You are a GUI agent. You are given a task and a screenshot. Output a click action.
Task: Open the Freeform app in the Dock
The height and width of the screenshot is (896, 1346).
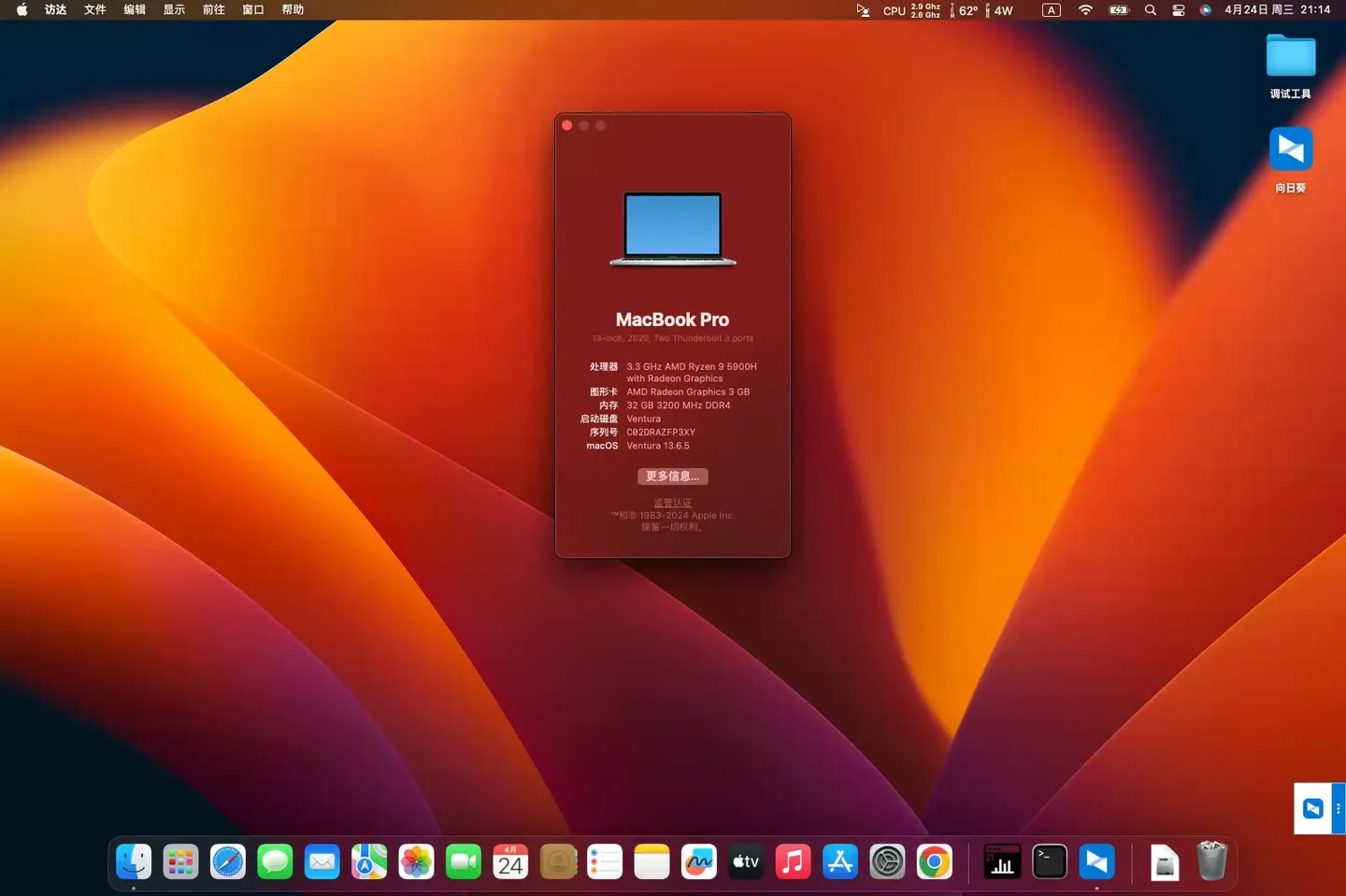(698, 861)
